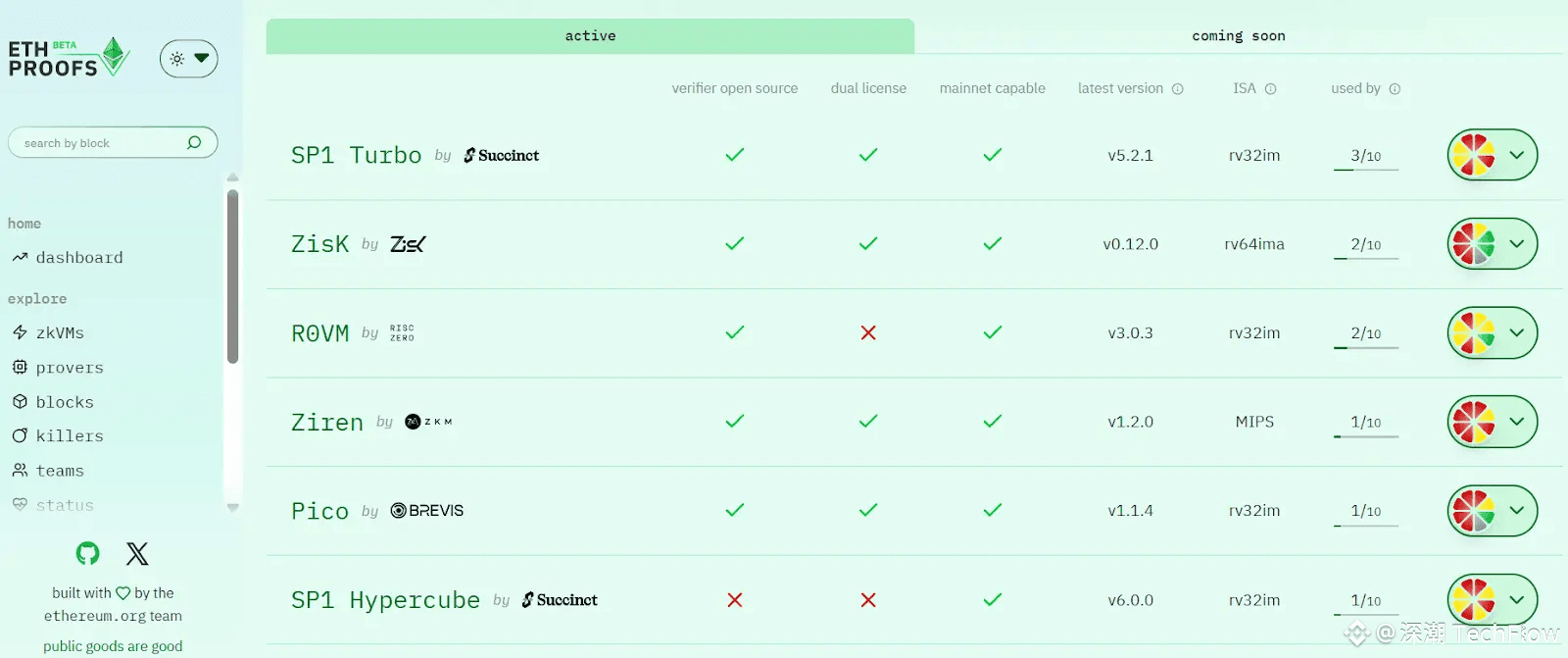
Task: Open the GitHub icon link
Action: pos(88,554)
